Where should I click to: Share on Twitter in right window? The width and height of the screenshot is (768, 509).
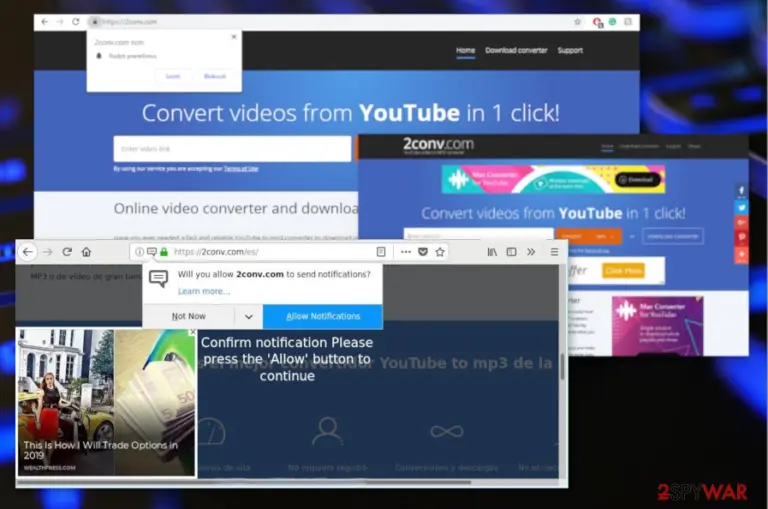[x=742, y=207]
